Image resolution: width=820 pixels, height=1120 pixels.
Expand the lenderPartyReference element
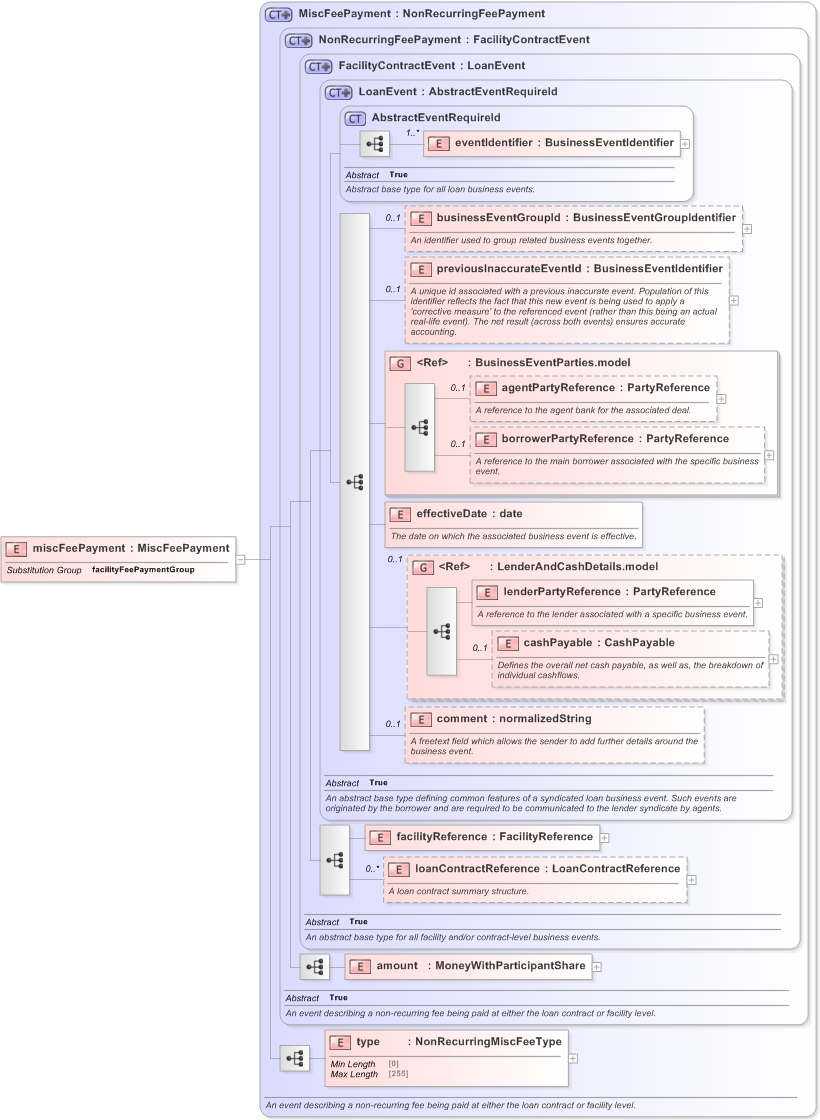click(x=758, y=603)
